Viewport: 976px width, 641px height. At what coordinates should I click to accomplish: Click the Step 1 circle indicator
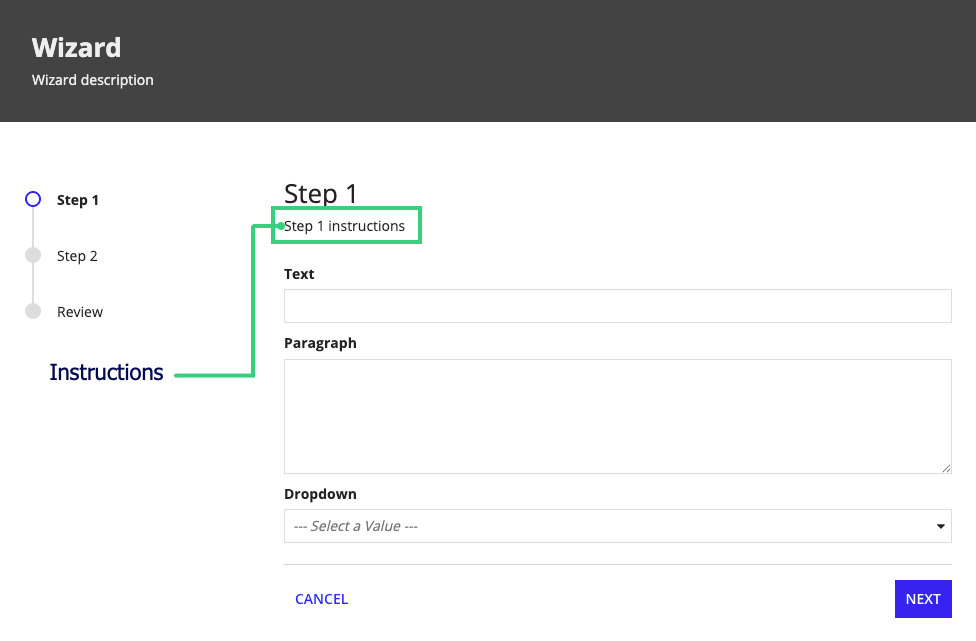[x=33, y=199]
